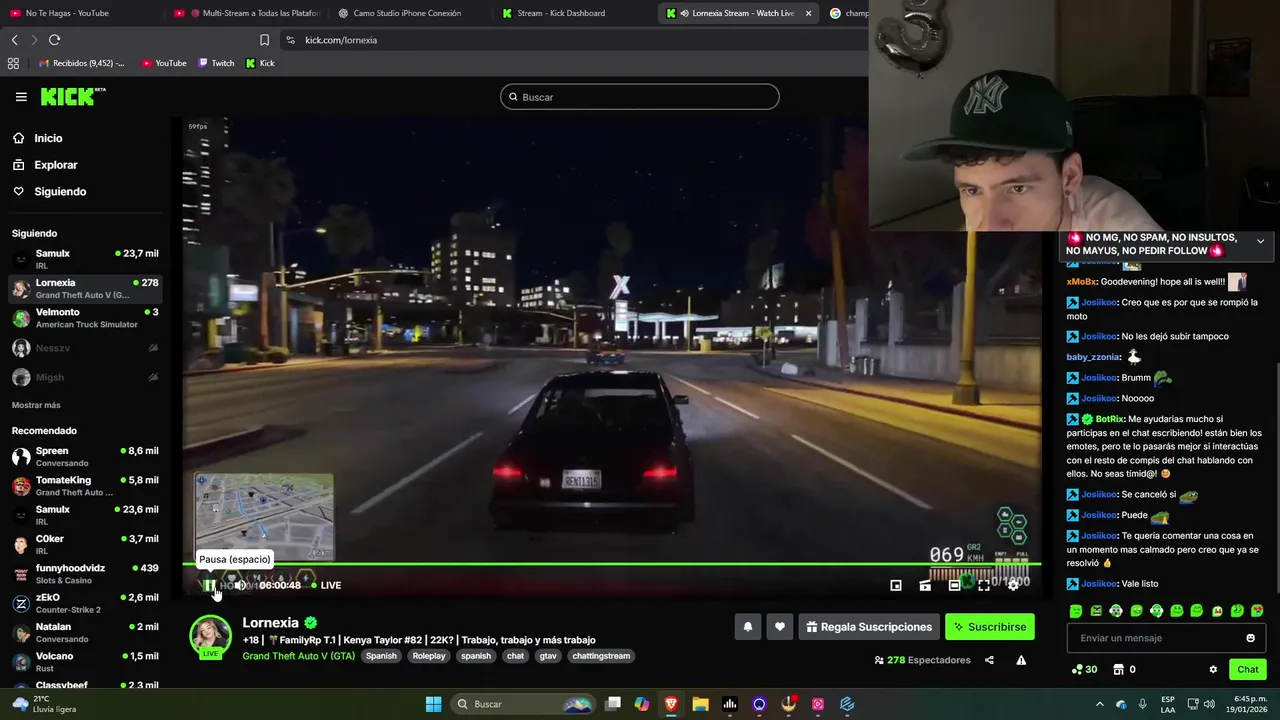This screenshot has height=720, width=1280.
Task: Pause the Lornexia stream video
Action: click(209, 585)
